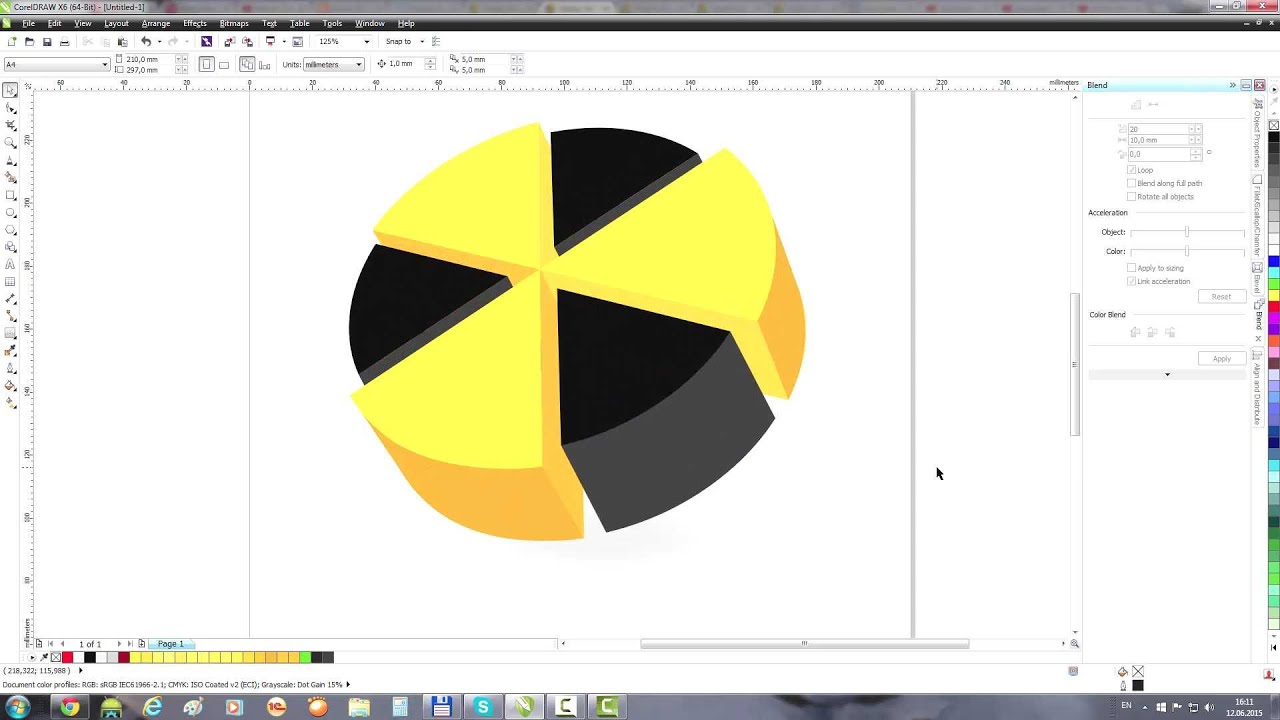Open Skype from the Windows taskbar

tap(483, 707)
